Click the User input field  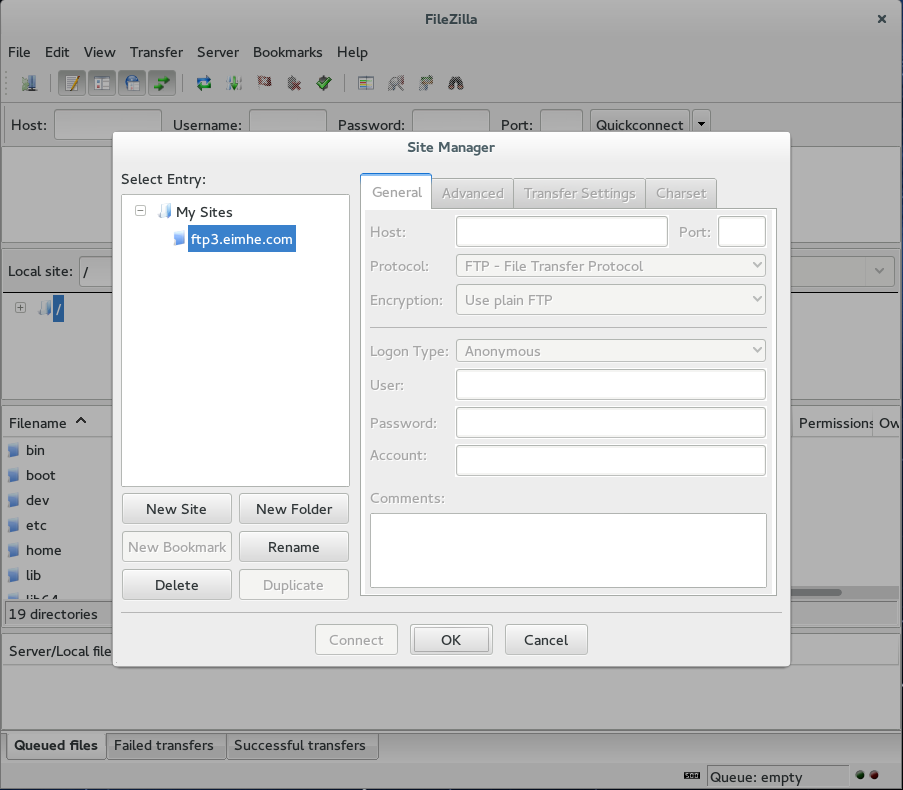(610, 385)
